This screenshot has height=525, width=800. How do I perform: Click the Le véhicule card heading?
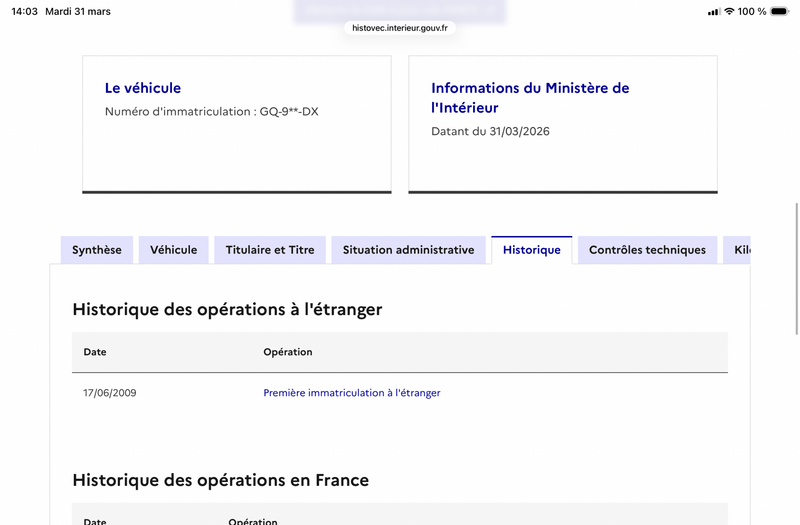pyautogui.click(x=143, y=88)
